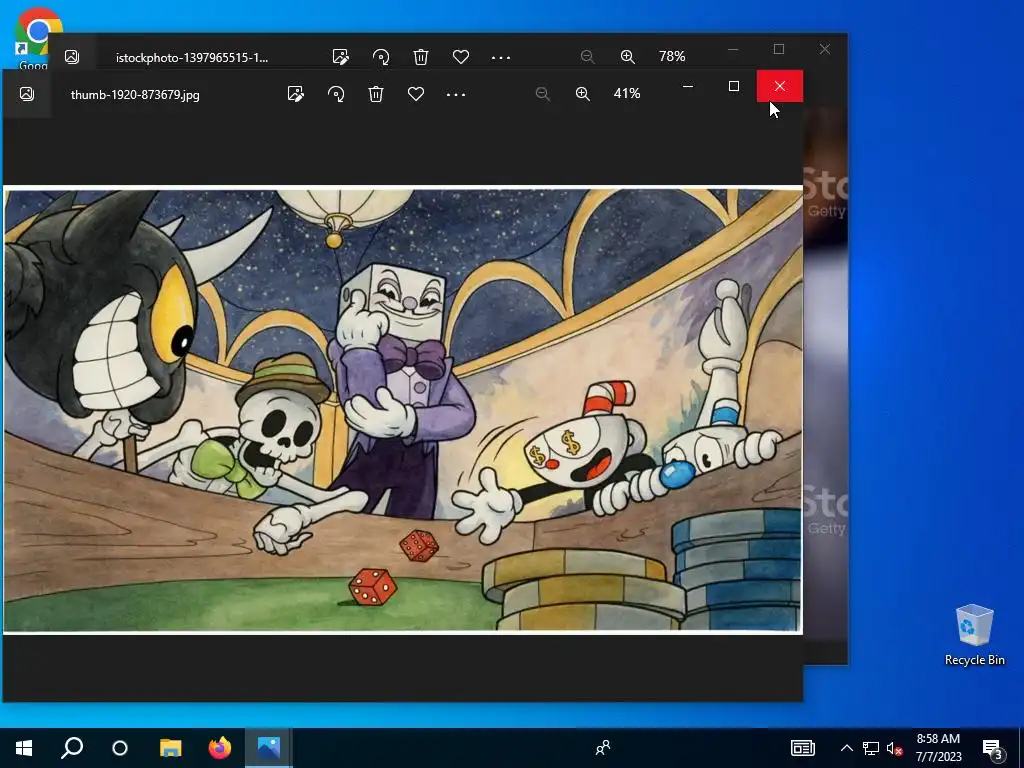This screenshot has height=768, width=1024.
Task: Minimize the istockphoto window
Action: click(733, 49)
